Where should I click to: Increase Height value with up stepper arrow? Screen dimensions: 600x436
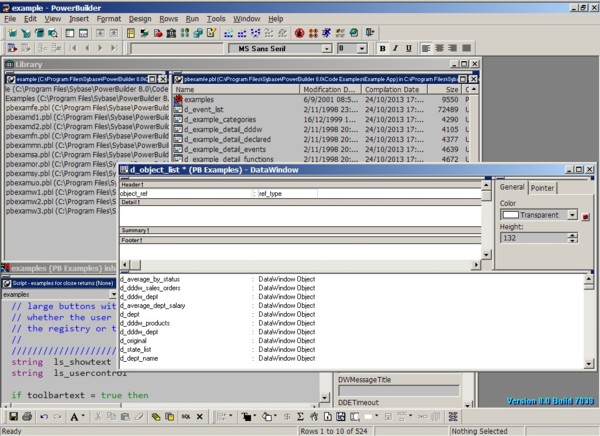point(572,235)
